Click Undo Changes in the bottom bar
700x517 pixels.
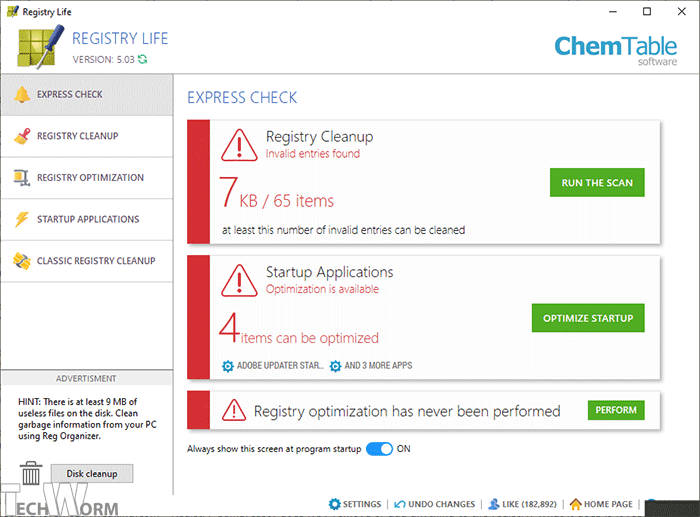pyautogui.click(x=434, y=505)
